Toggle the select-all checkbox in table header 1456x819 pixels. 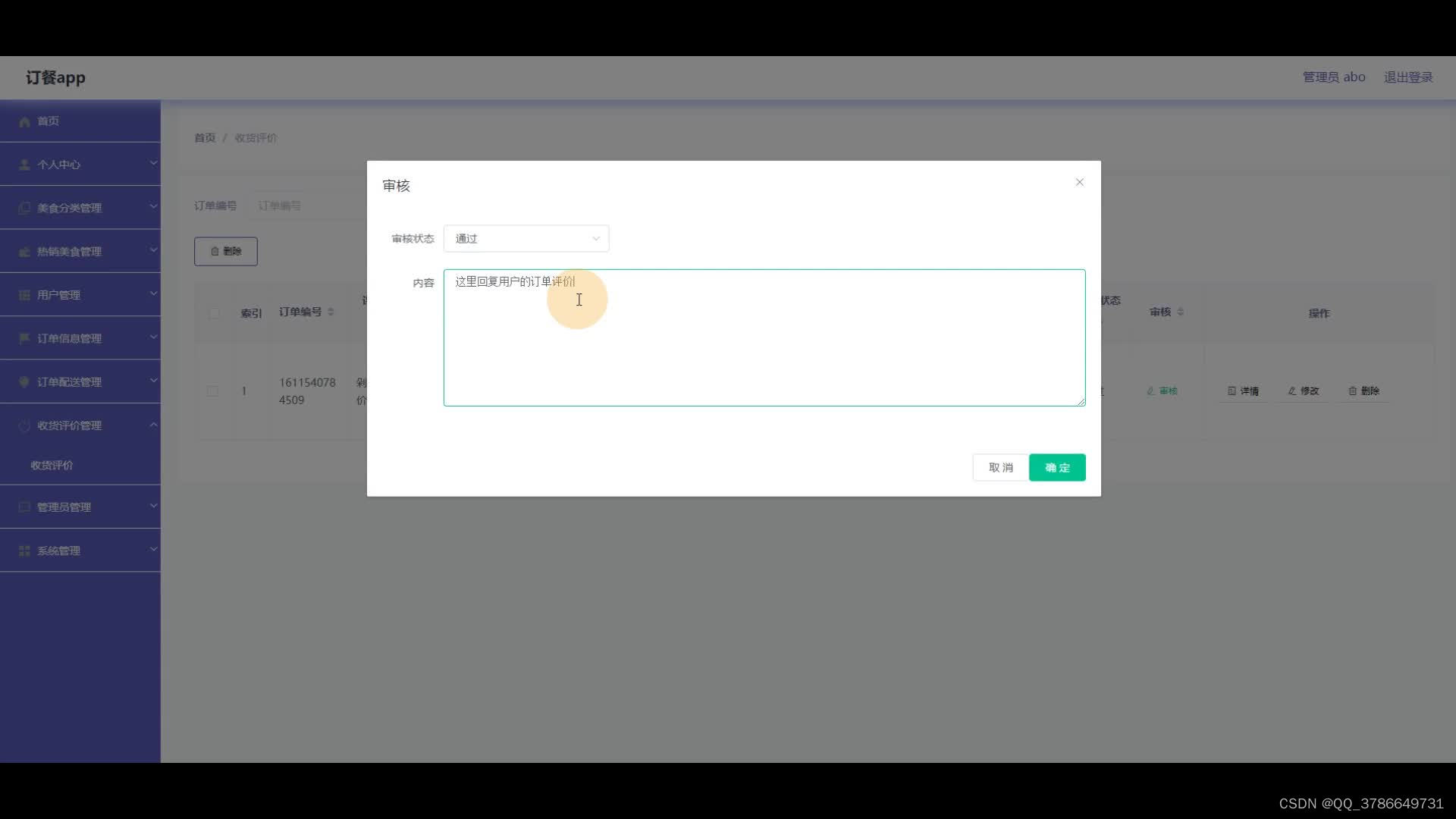[x=214, y=313]
